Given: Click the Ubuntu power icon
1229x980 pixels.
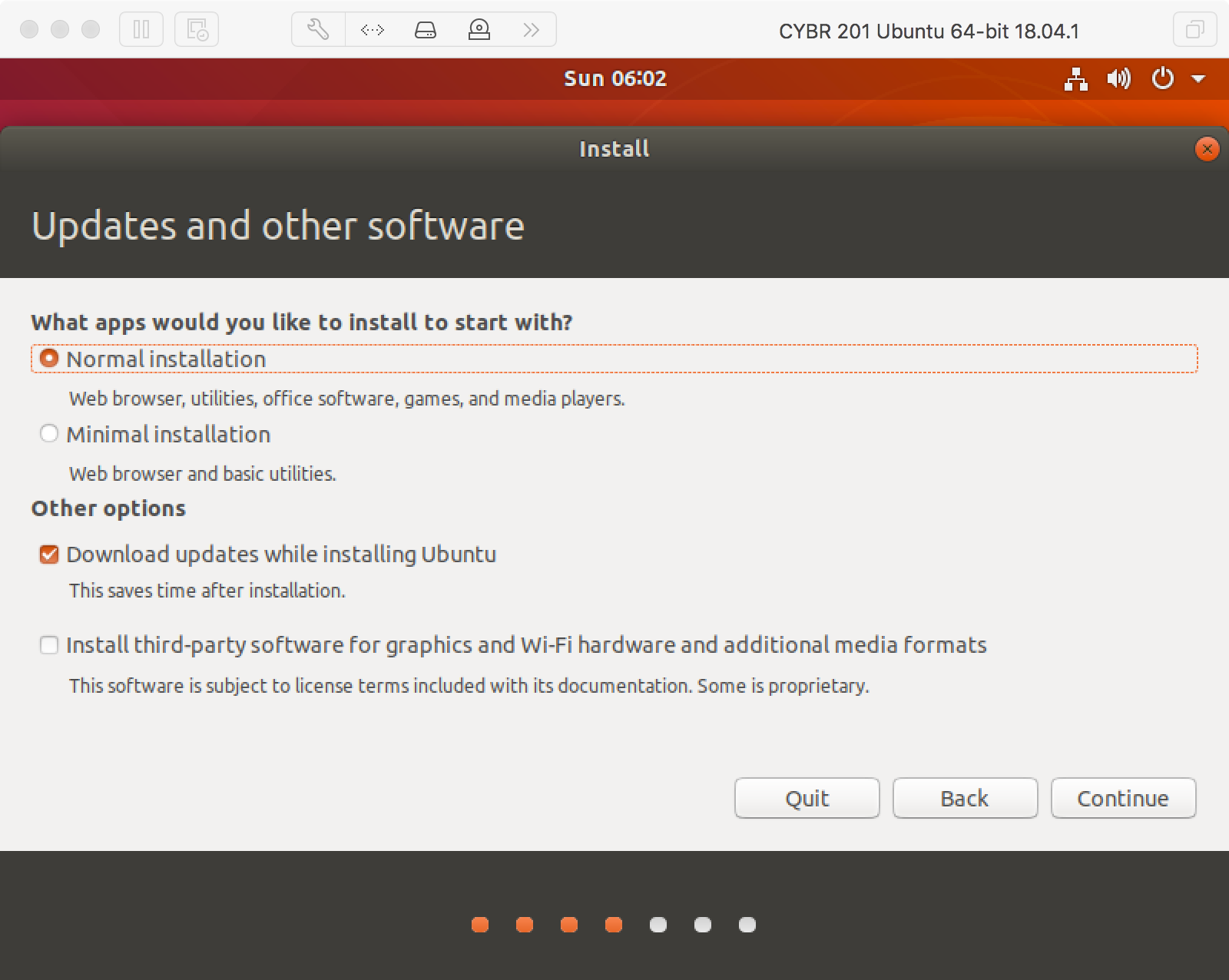Looking at the screenshot, I should [x=1163, y=78].
